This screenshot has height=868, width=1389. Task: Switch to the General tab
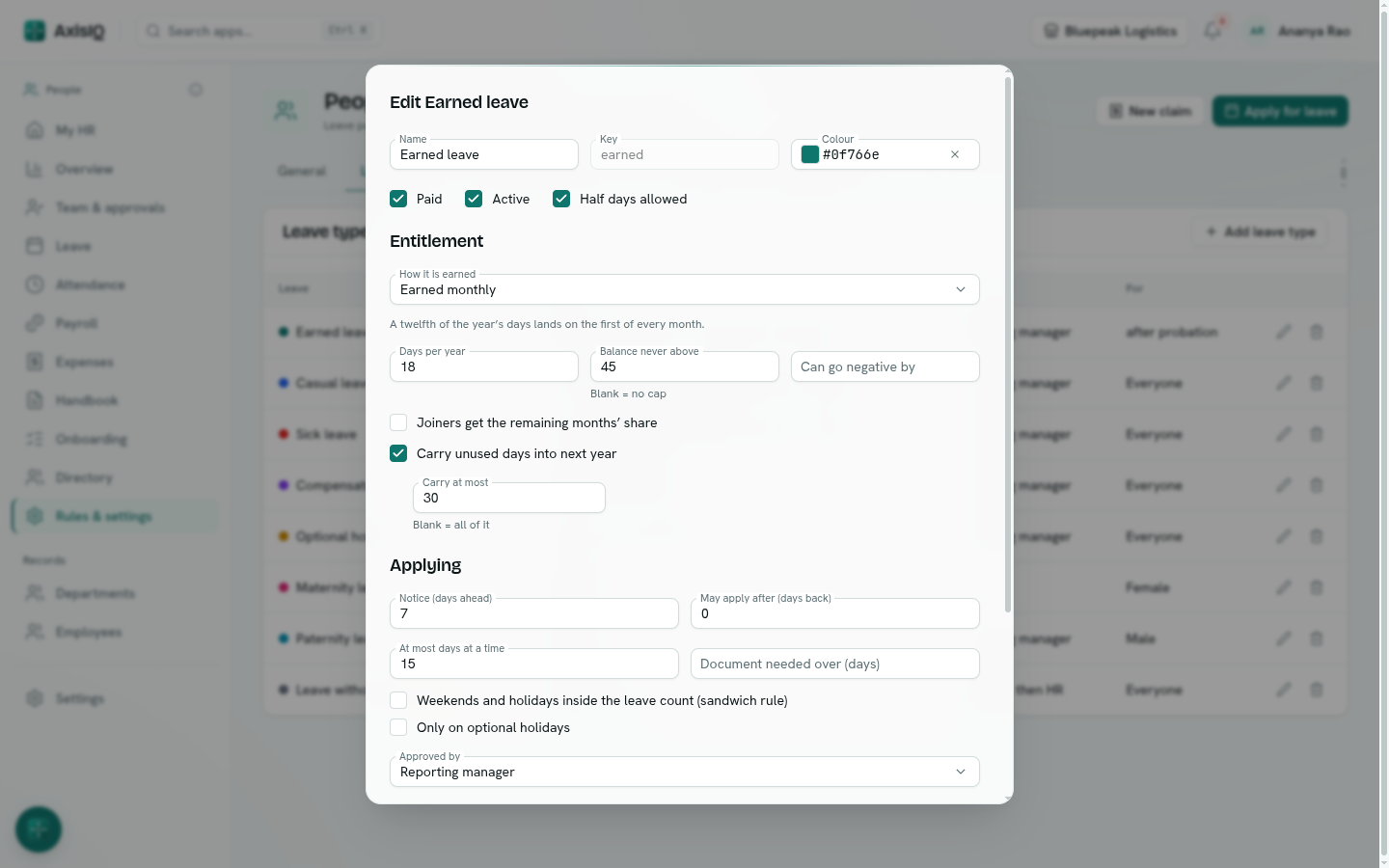302,171
